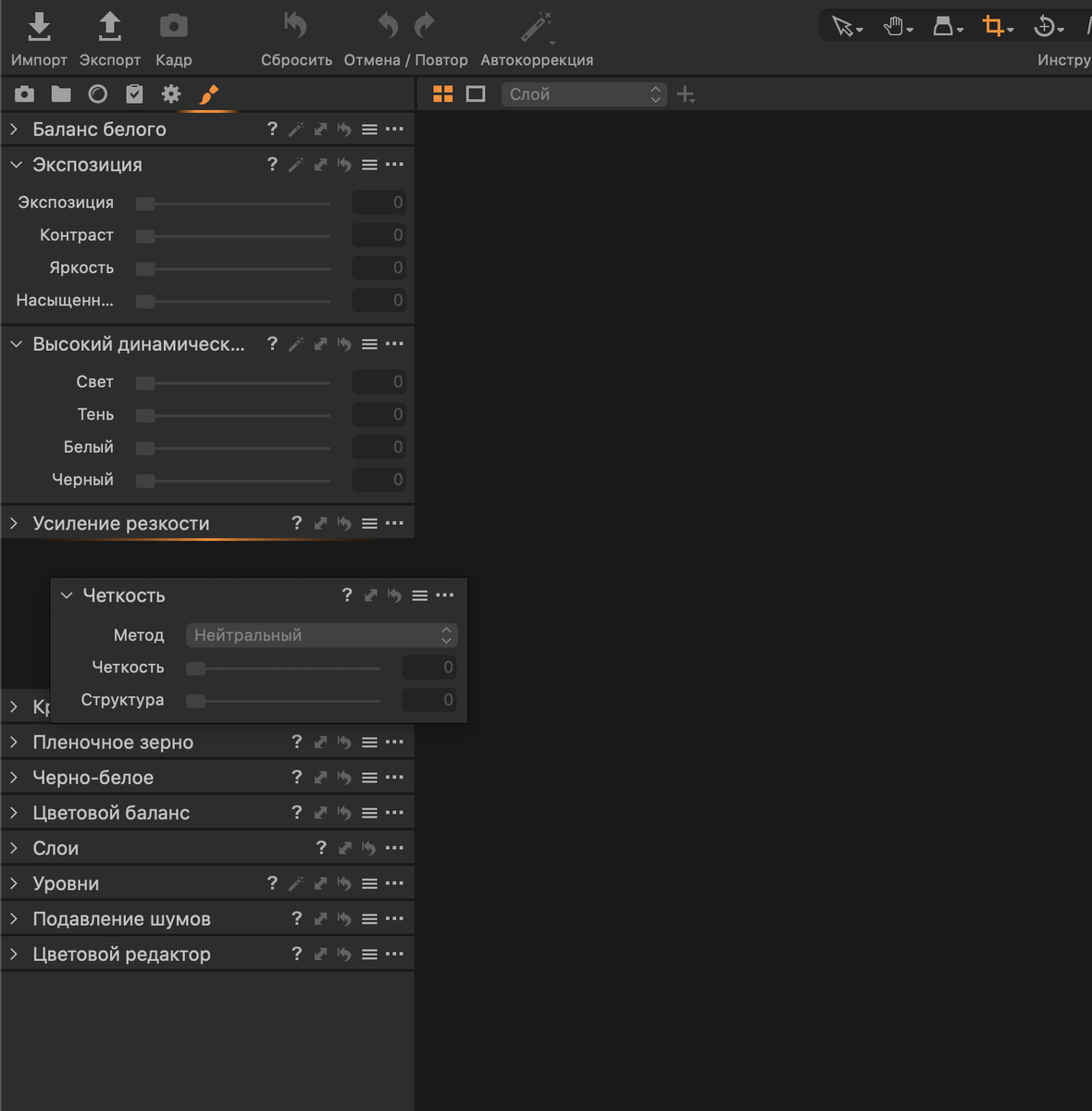The width and height of the screenshot is (1092, 1111).
Task: Open the Метод Нейтральный dropdown
Action: click(322, 635)
